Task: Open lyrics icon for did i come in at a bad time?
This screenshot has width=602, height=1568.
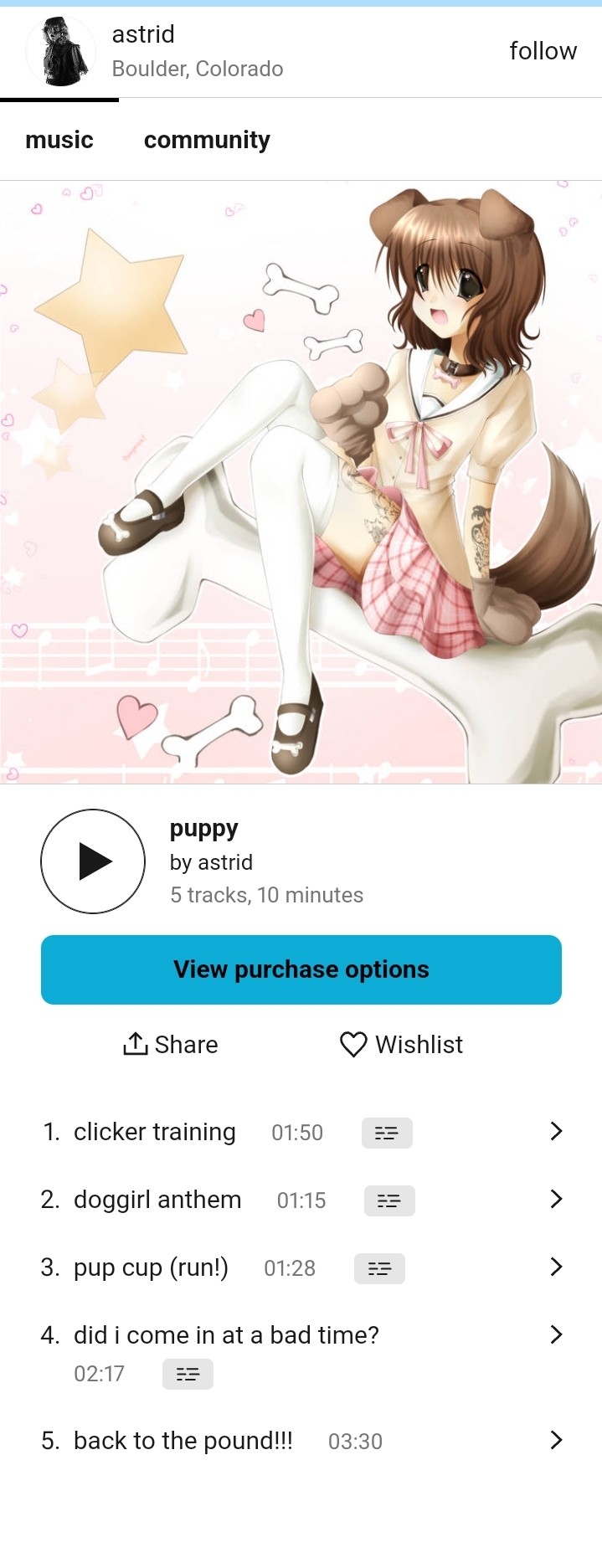Action: [x=188, y=1374]
